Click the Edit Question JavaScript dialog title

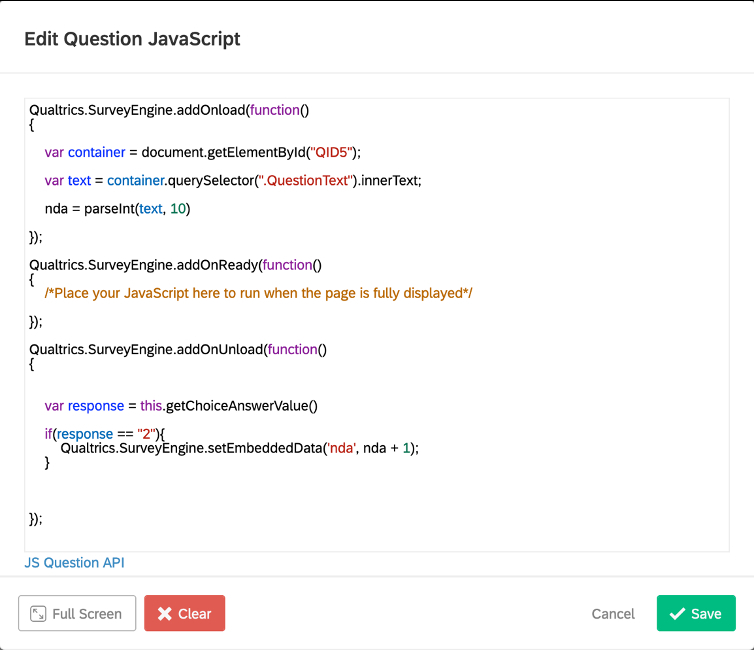point(132,39)
